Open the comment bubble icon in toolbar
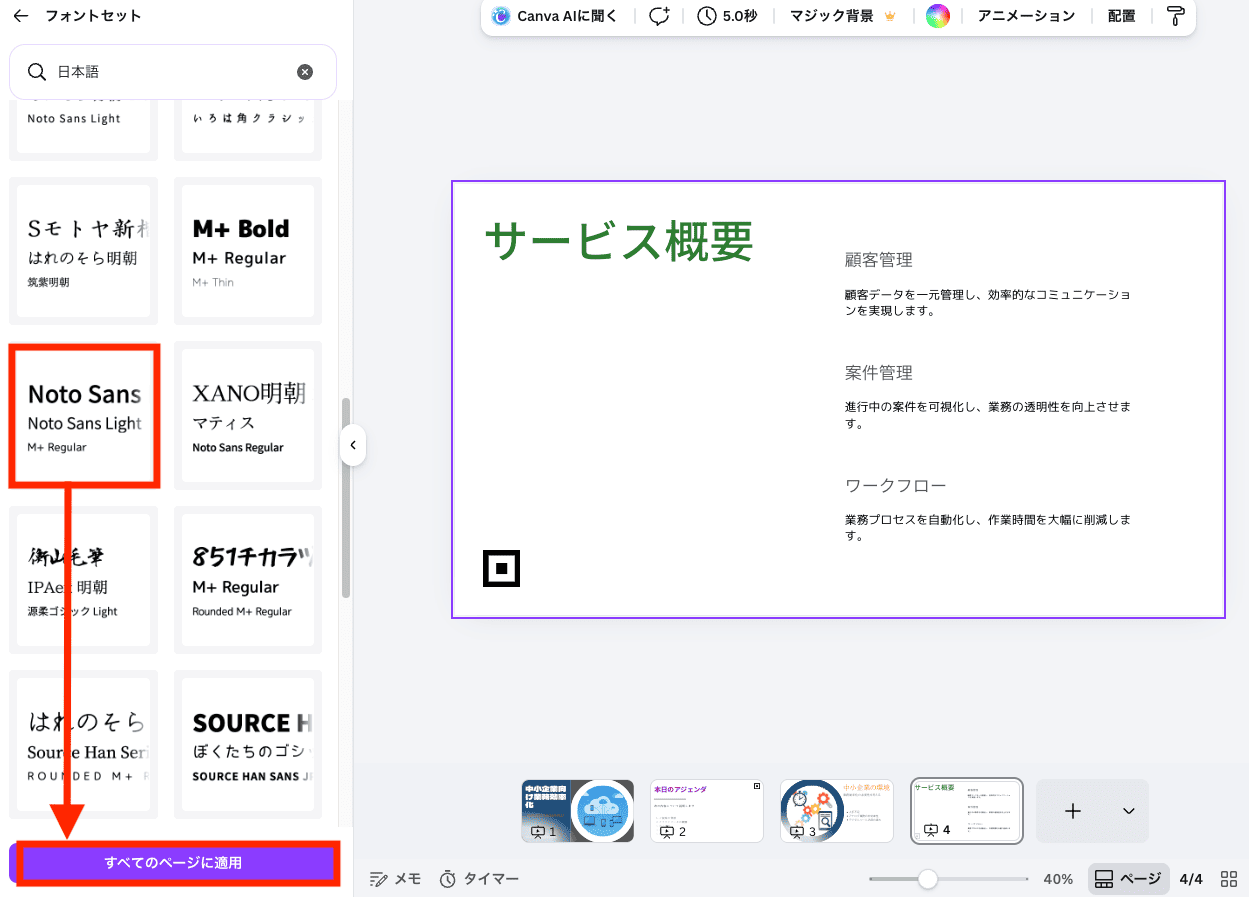 coord(659,16)
